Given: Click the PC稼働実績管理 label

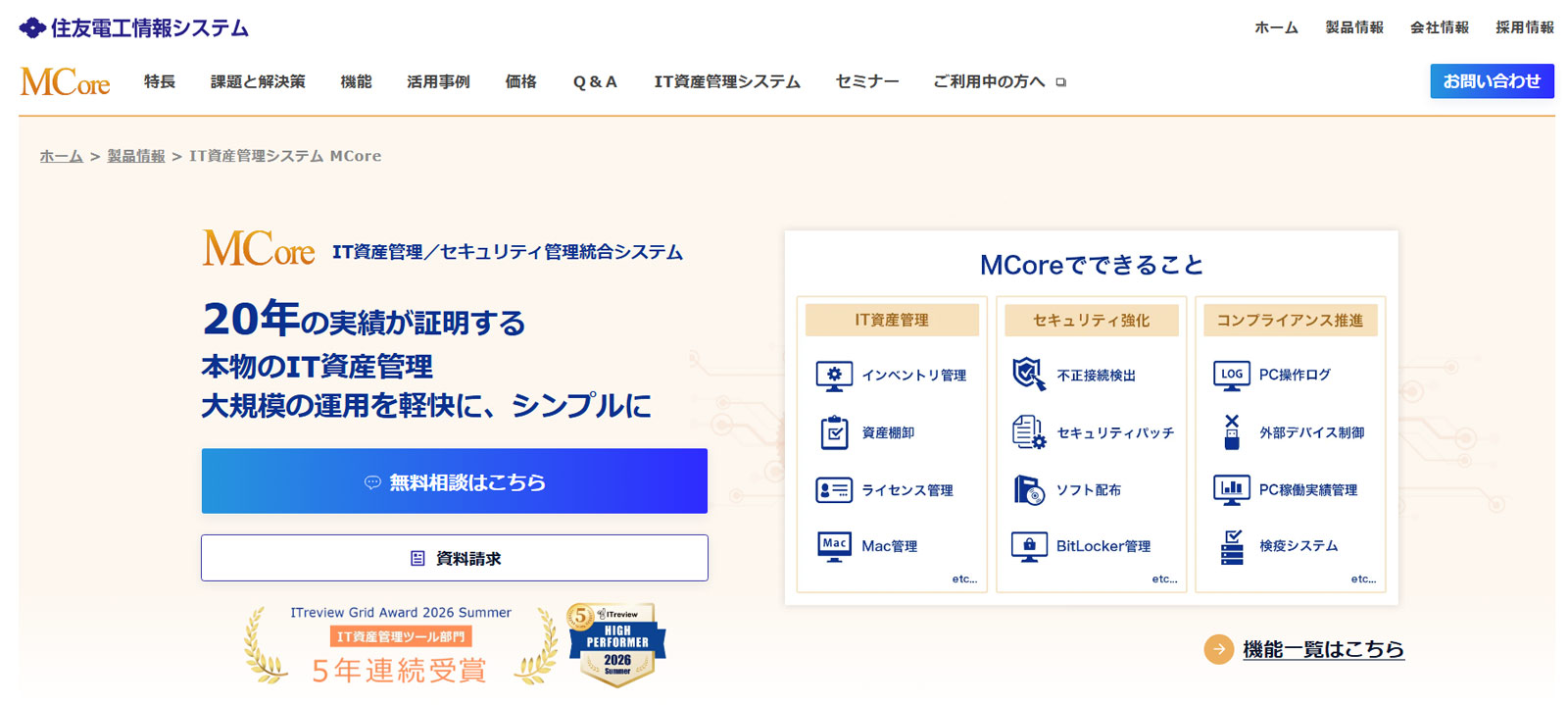Looking at the screenshot, I should point(1308,490).
